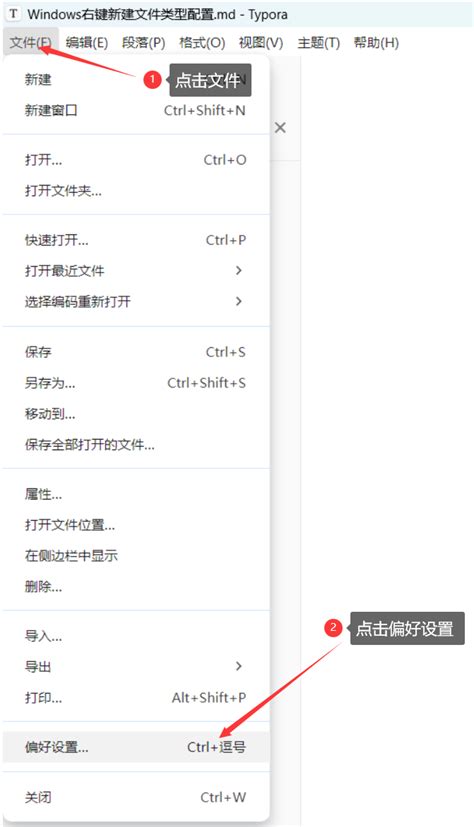Select 偏好设置... menu entry

coord(136,747)
